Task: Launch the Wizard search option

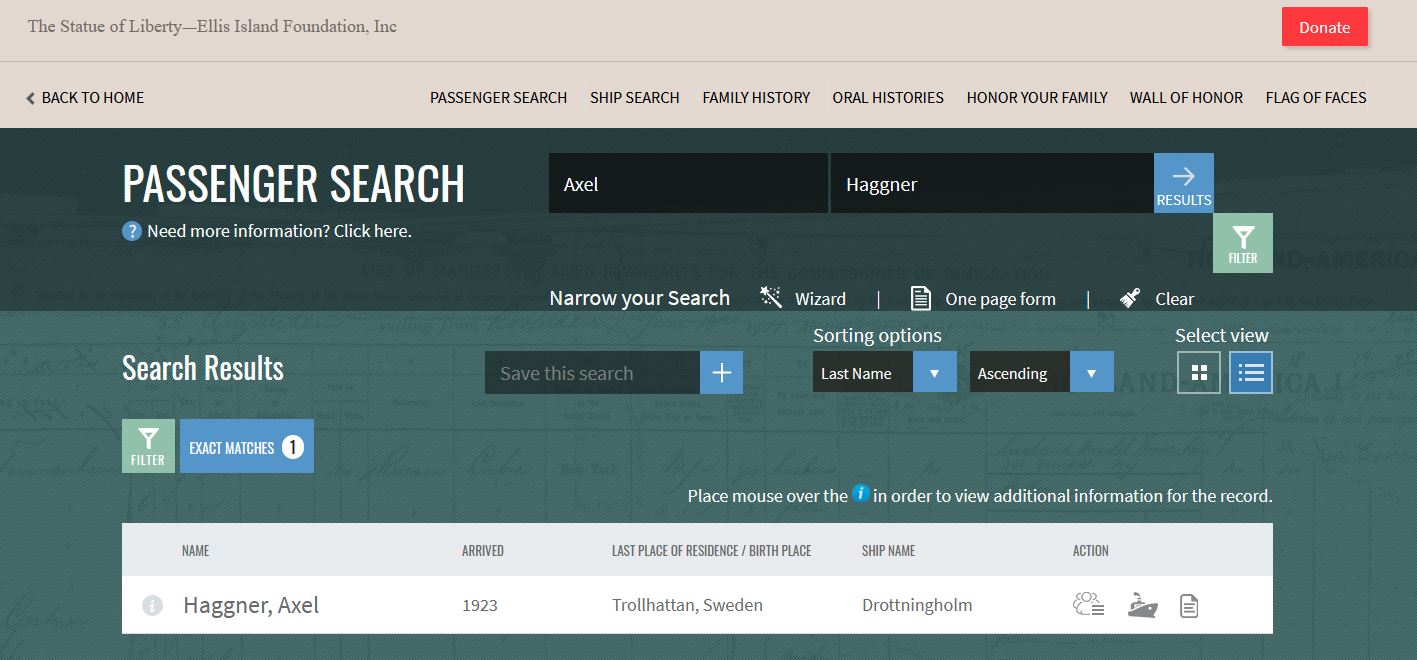Action: (x=803, y=298)
